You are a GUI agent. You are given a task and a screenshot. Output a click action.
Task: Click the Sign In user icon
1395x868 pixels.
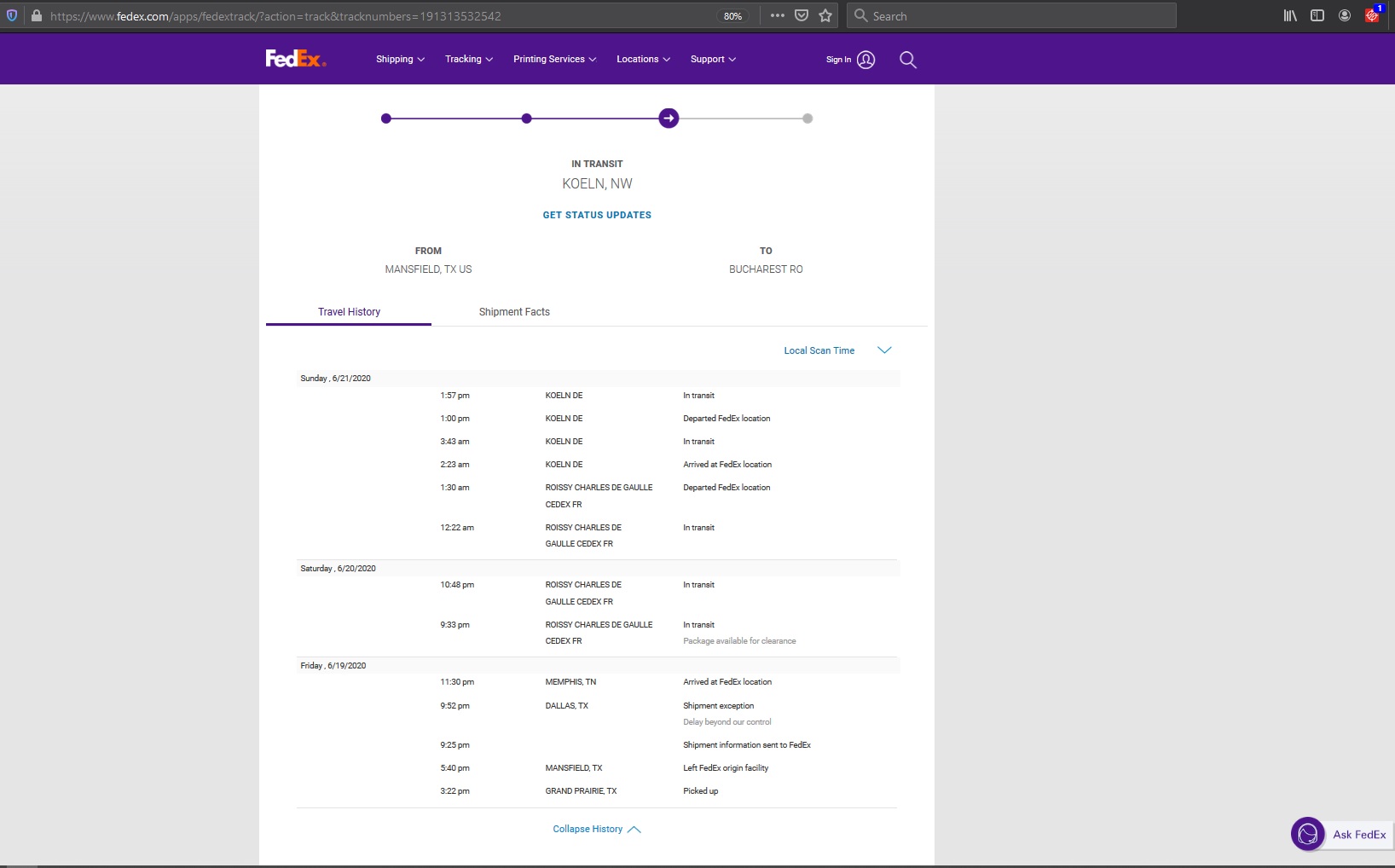pyautogui.click(x=865, y=60)
